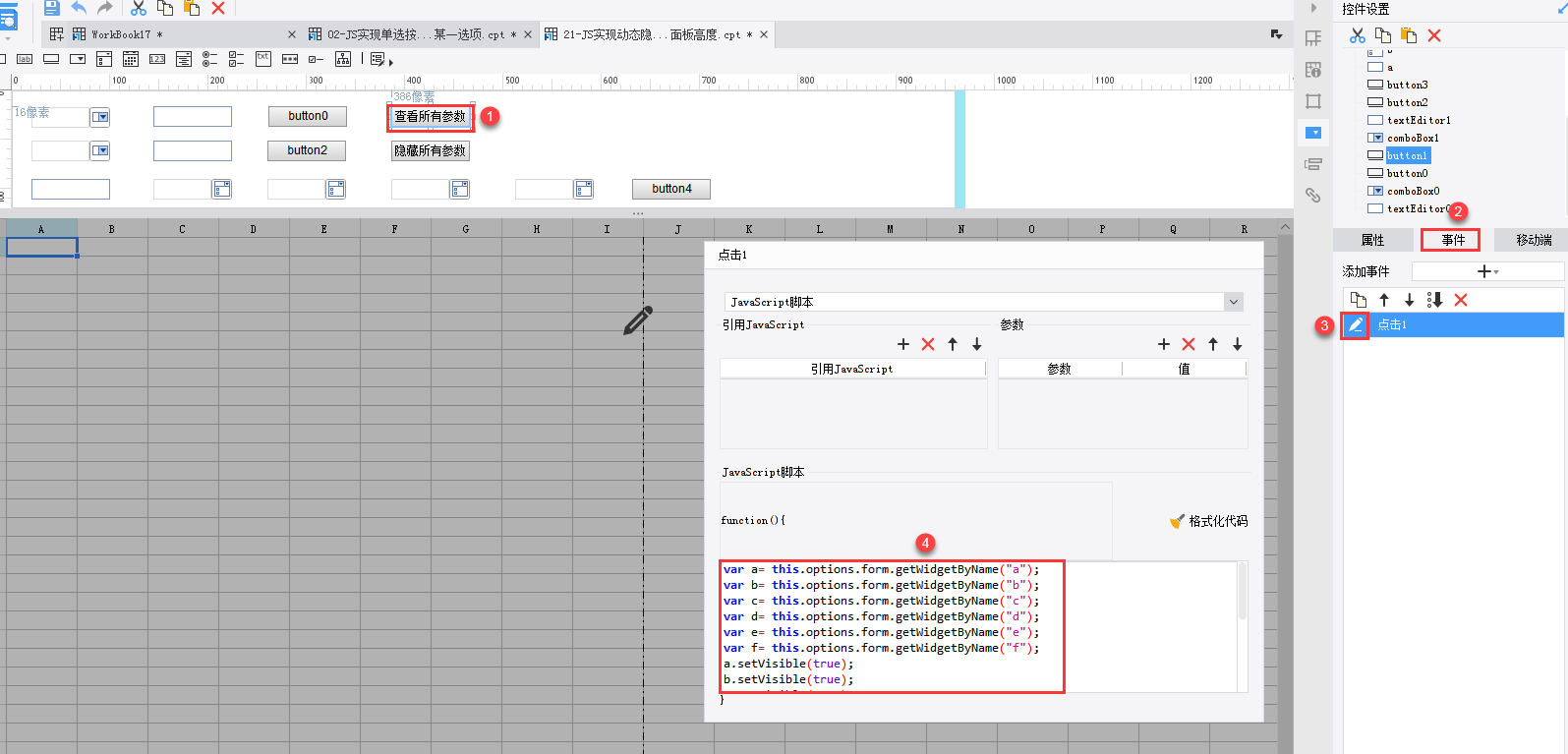Edit the 点击1 event with pencil icon
1568x754 pixels.
pos(1356,324)
